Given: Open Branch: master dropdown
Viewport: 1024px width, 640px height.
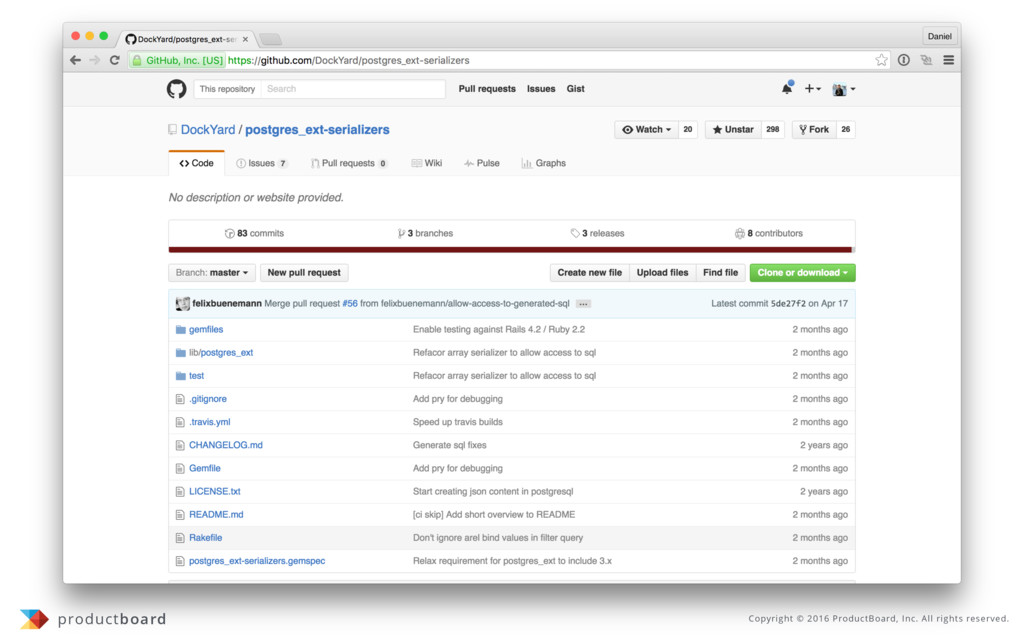Looking at the screenshot, I should [212, 272].
